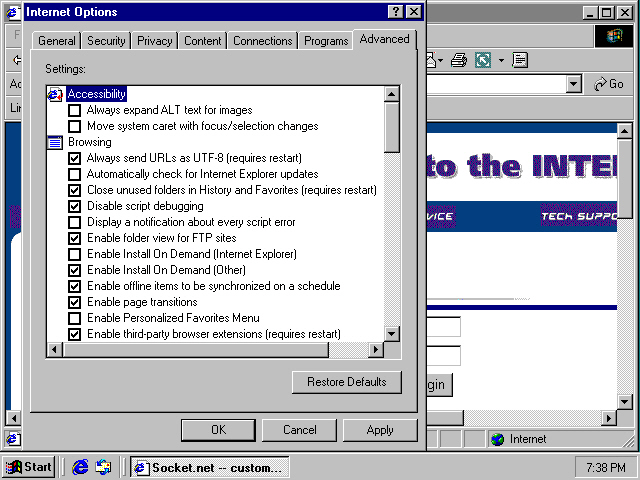Viewport: 640px width, 480px height.
Task: Uncheck Enable page transitions
Action: 74,302
